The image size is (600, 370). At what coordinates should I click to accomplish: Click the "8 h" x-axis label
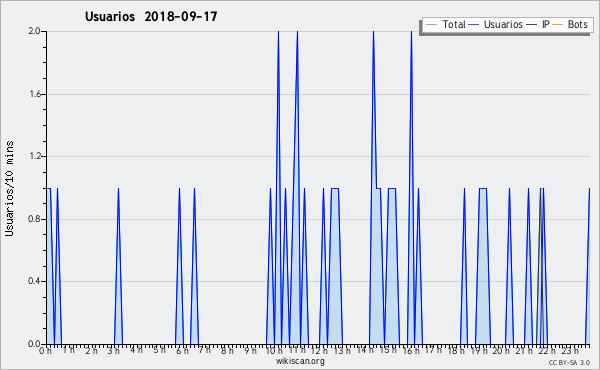point(227,350)
